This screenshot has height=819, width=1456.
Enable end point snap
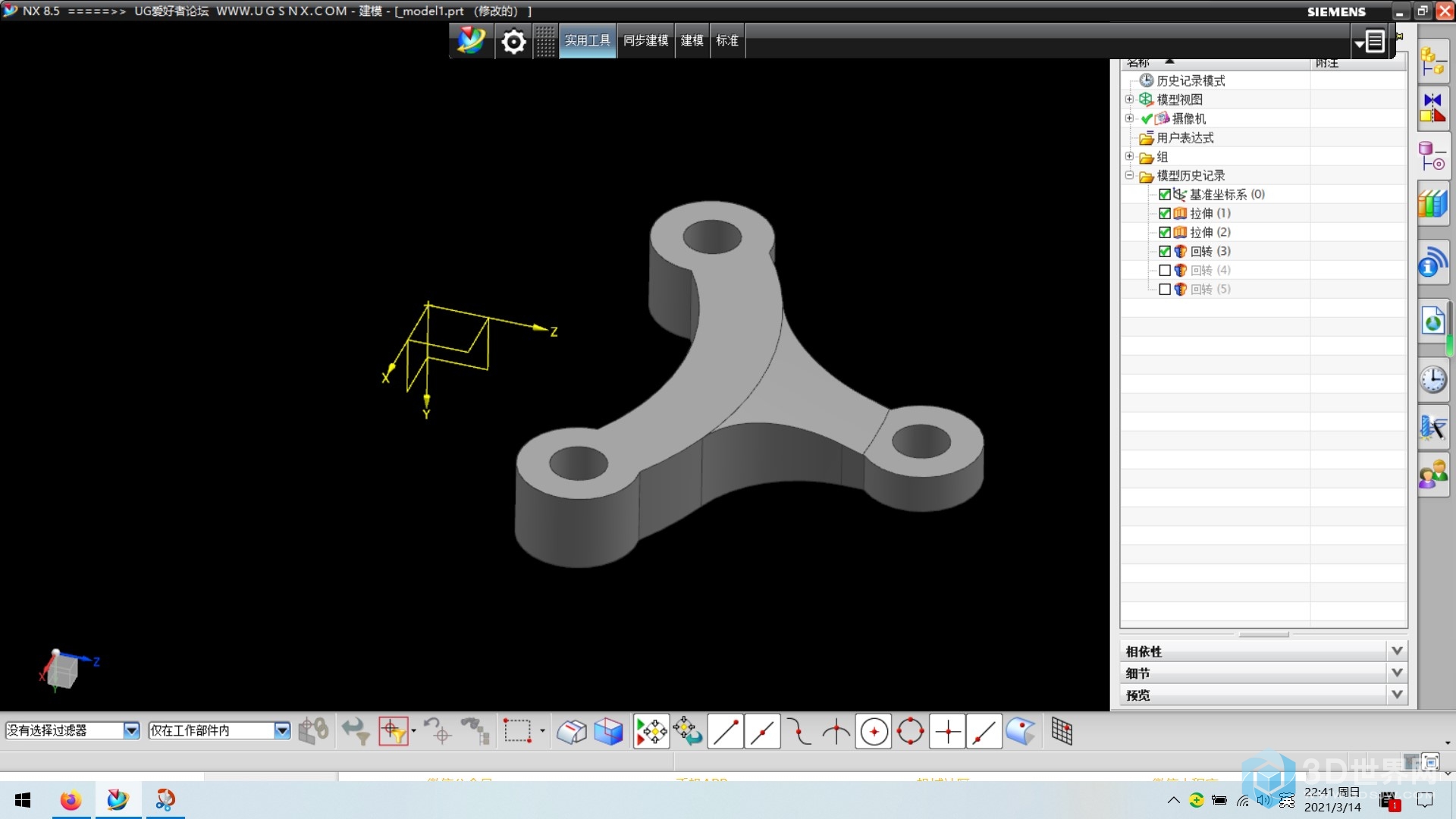725,732
